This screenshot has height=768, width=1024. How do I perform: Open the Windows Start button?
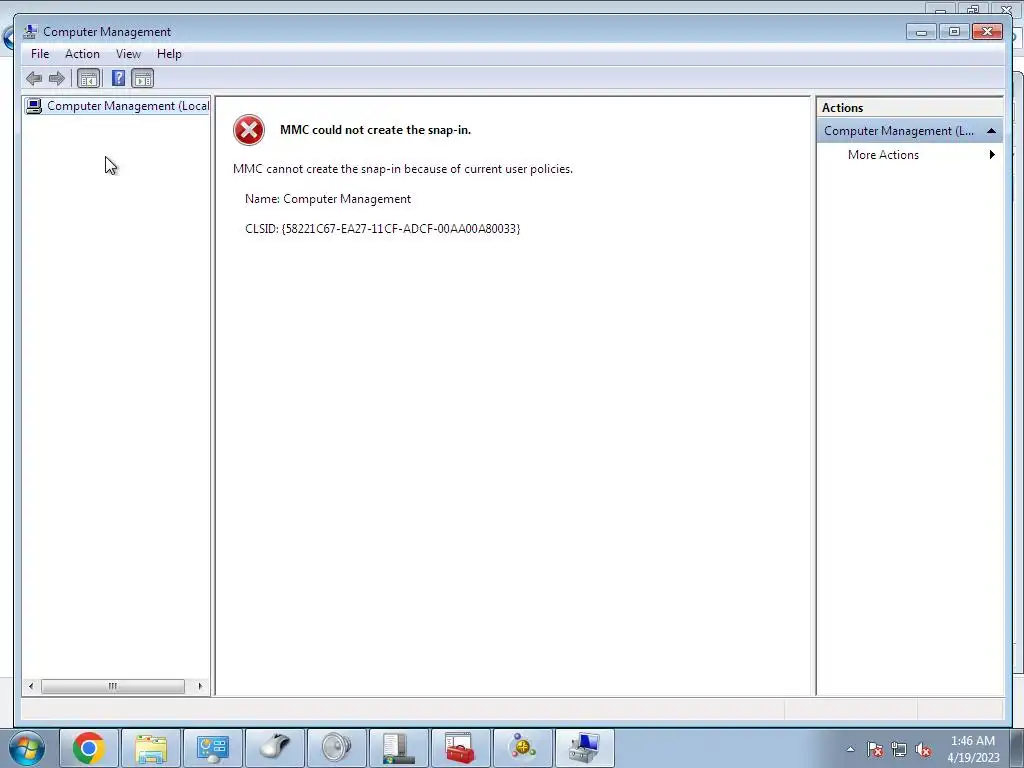tap(27, 748)
